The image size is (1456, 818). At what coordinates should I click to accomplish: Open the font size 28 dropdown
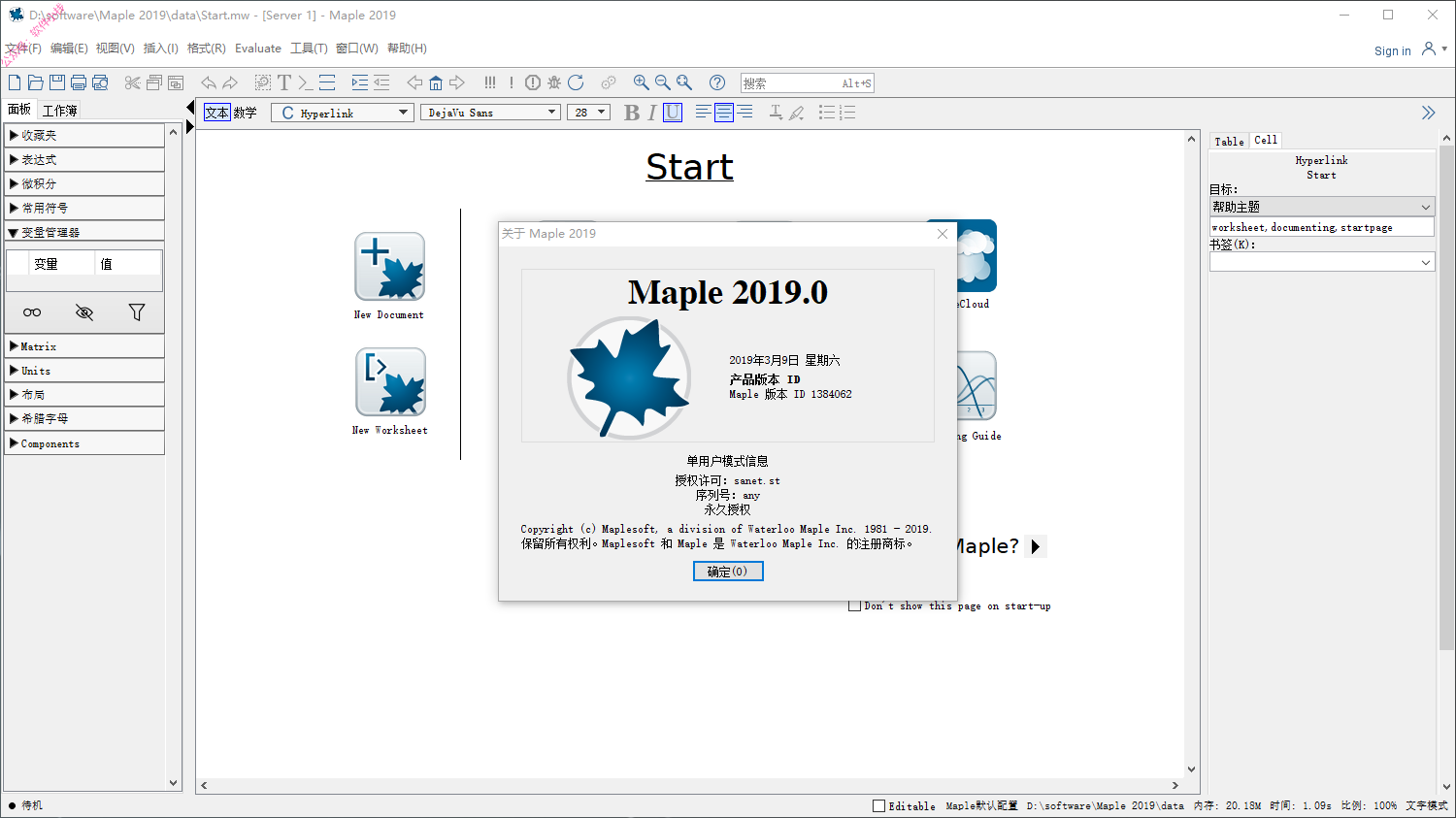[x=588, y=113]
